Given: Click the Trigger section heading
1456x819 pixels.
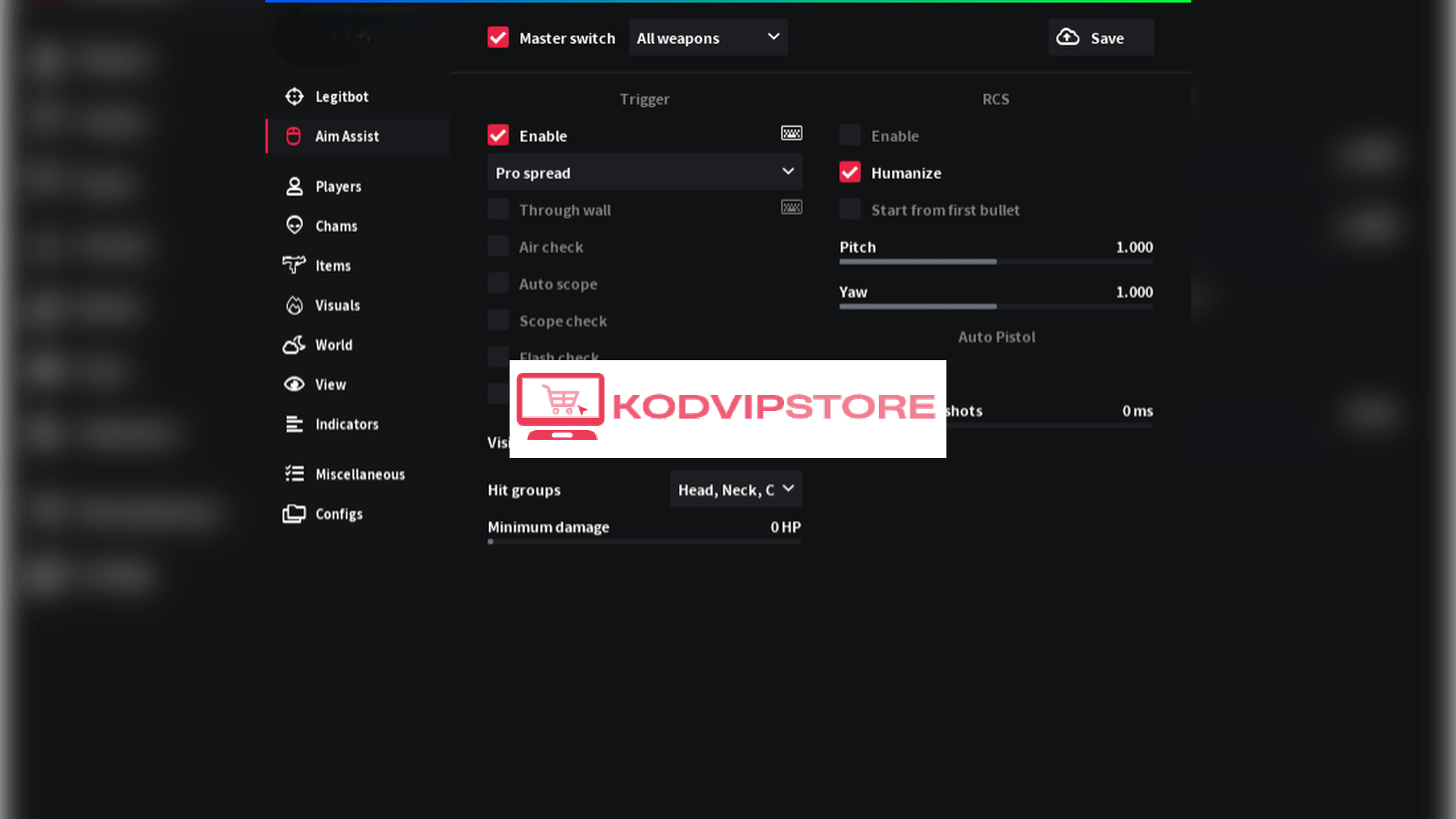Looking at the screenshot, I should tap(645, 99).
